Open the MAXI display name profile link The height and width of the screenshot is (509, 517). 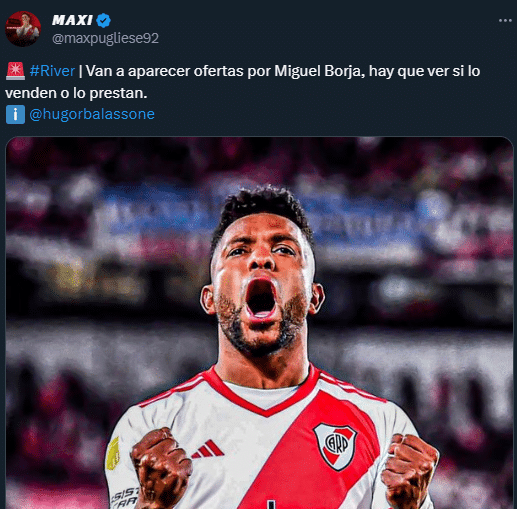pos(72,20)
